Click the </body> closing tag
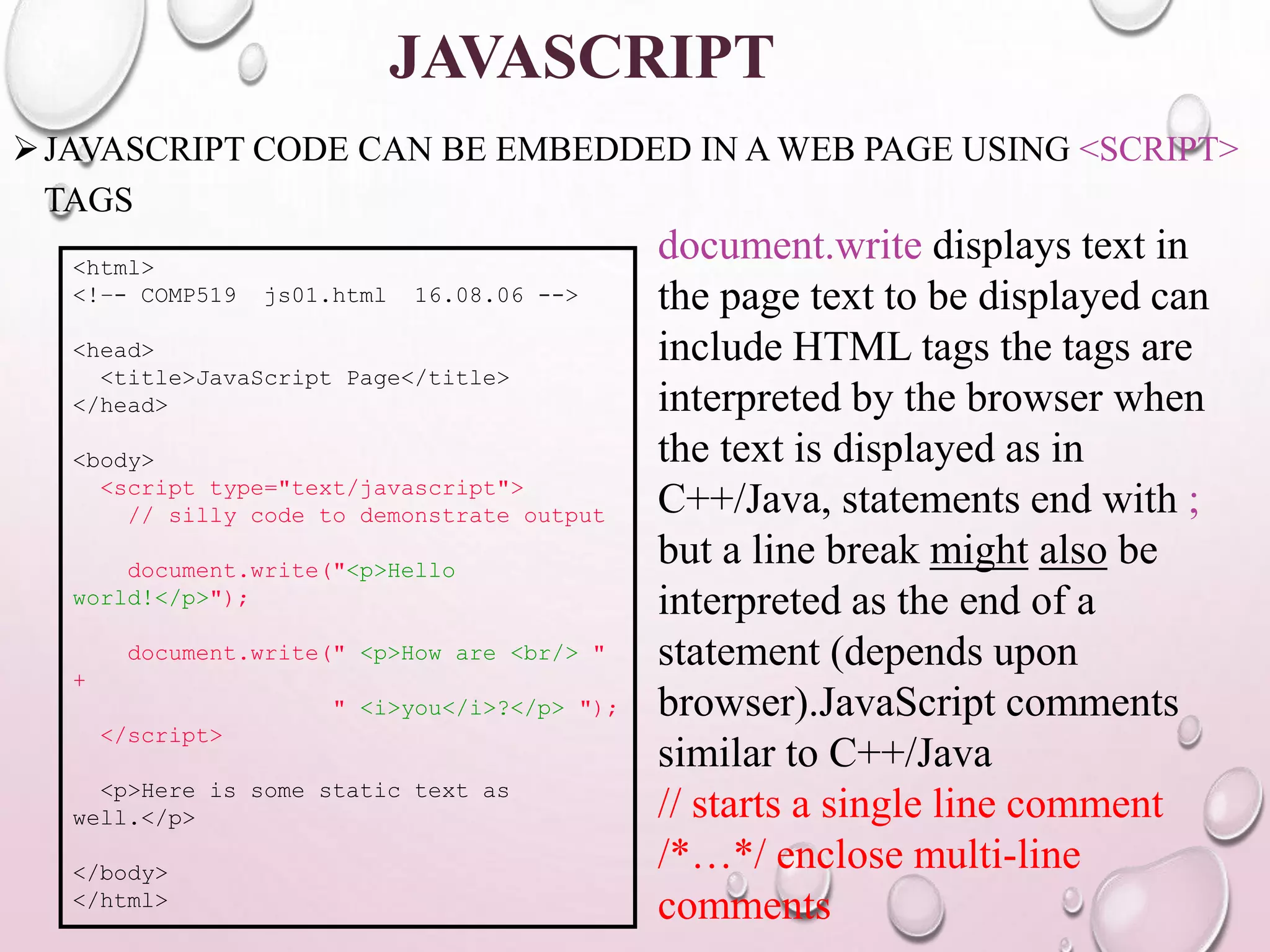This screenshot has height=952, width=1270. tap(120, 873)
